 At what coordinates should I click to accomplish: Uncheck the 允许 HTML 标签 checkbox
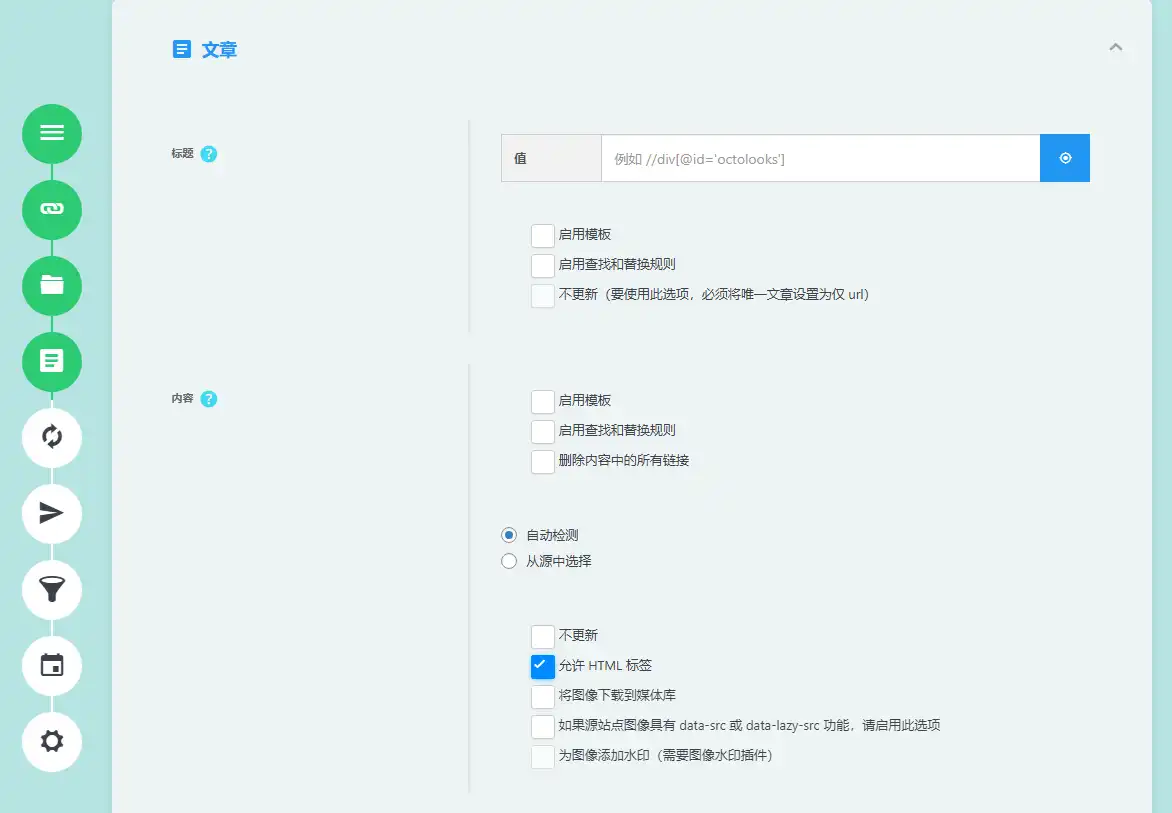542,665
